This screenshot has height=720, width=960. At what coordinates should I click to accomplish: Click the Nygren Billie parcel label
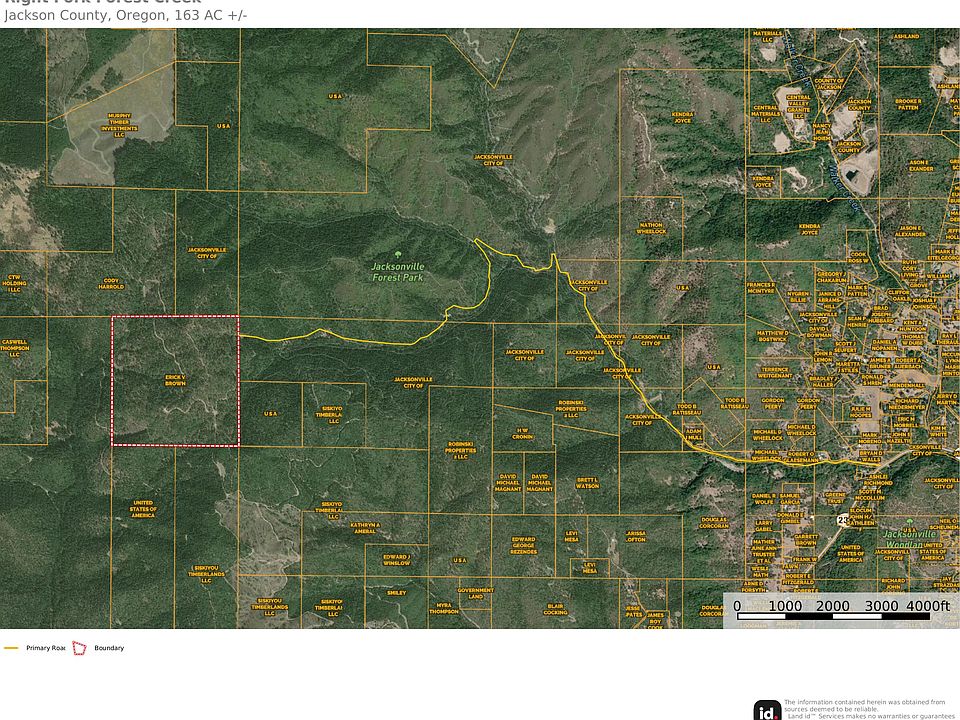(x=798, y=297)
